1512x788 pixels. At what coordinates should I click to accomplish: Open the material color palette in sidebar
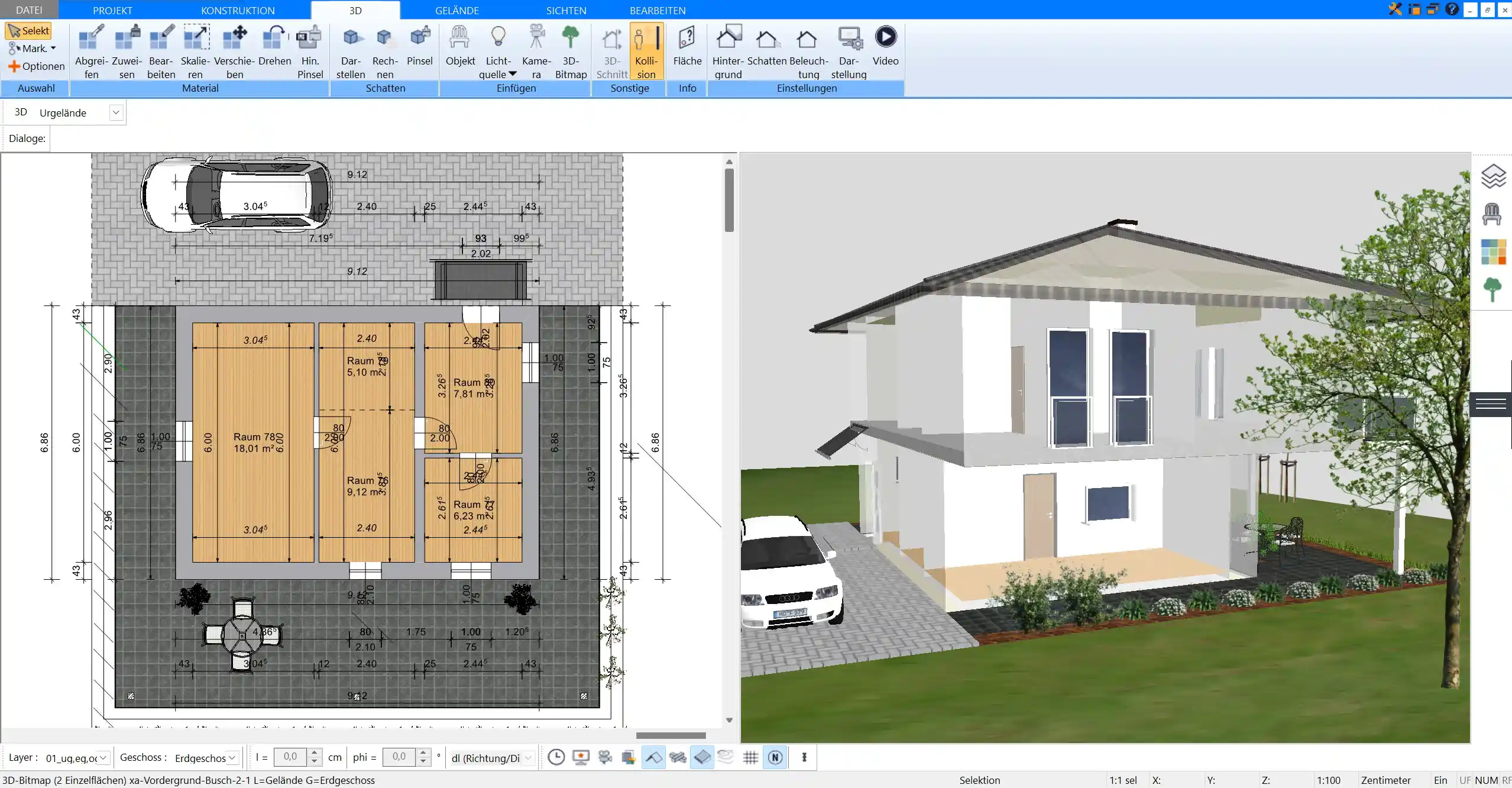[1493, 252]
